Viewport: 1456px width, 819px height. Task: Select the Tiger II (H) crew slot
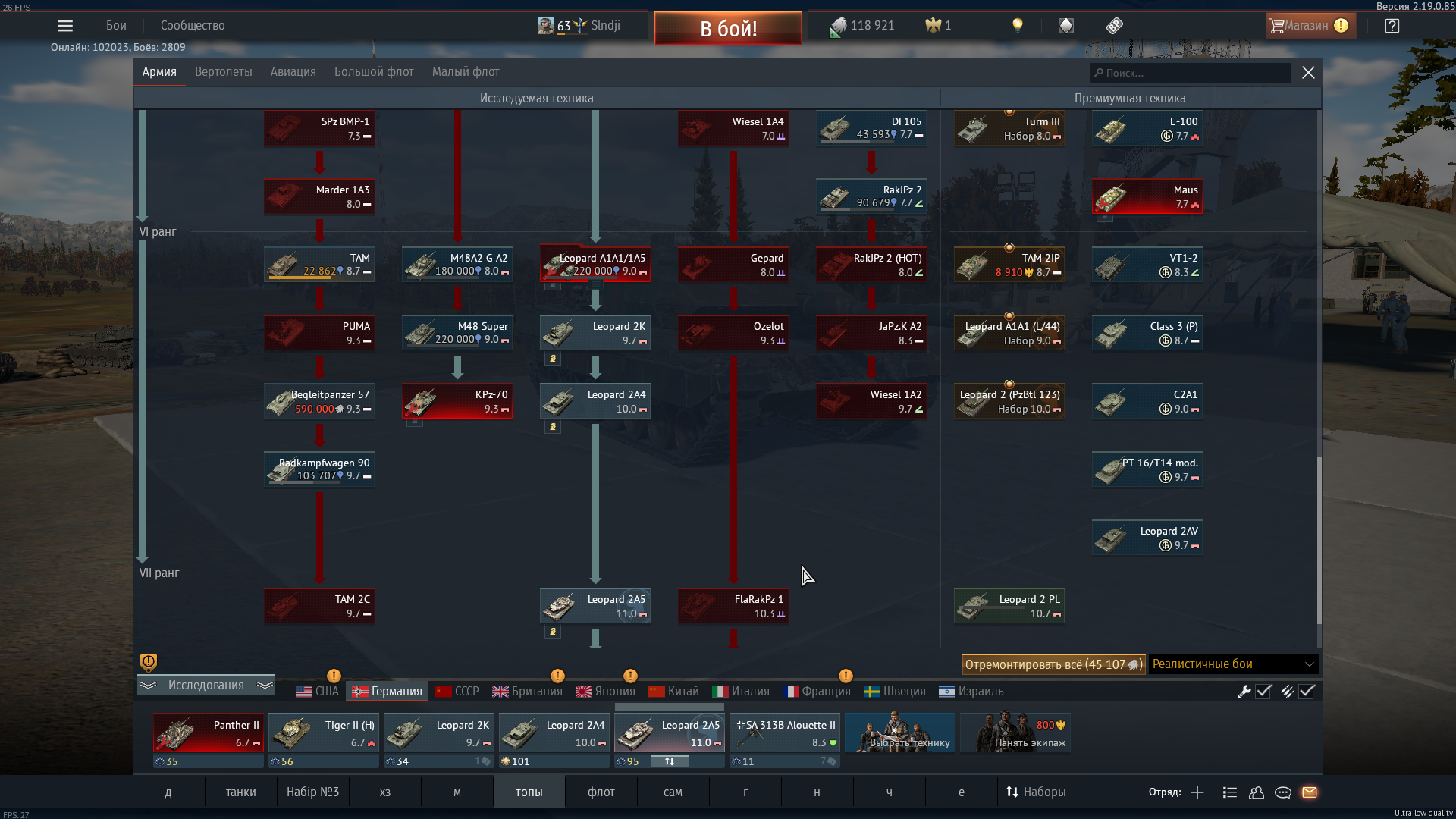[x=324, y=733]
